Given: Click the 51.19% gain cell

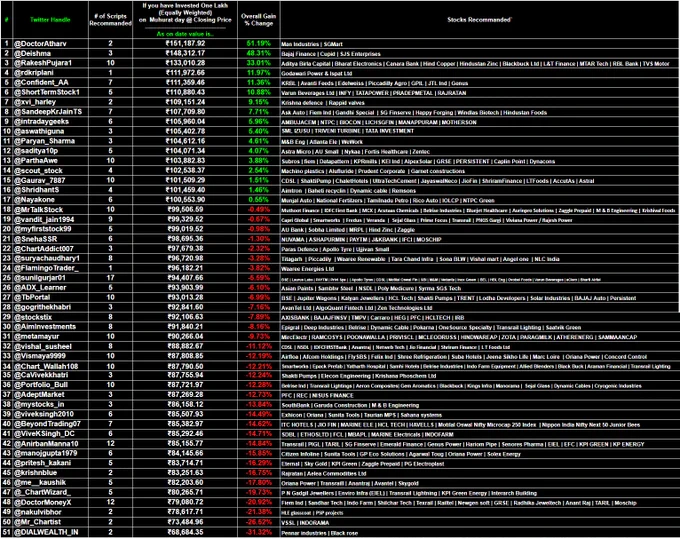Looking at the screenshot, I should point(258,43).
